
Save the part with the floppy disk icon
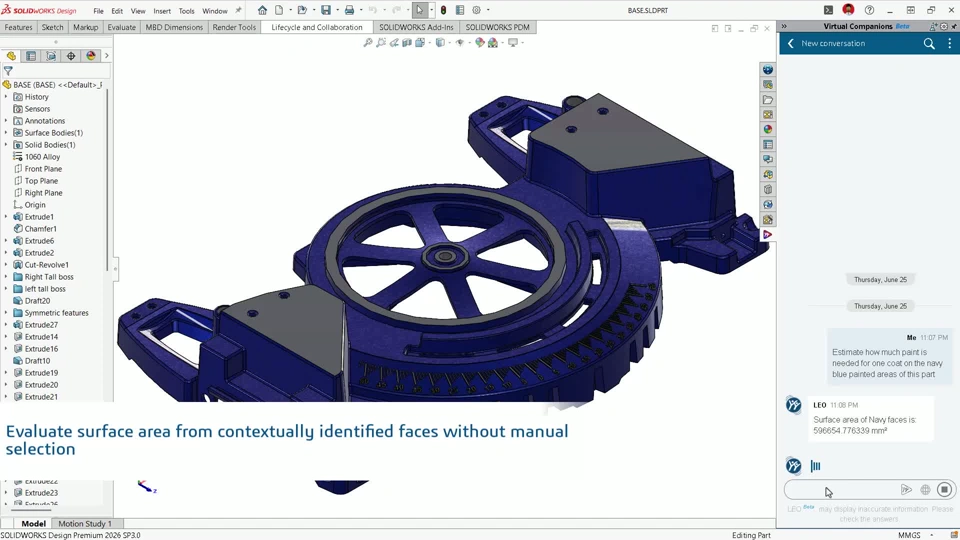coord(326,10)
